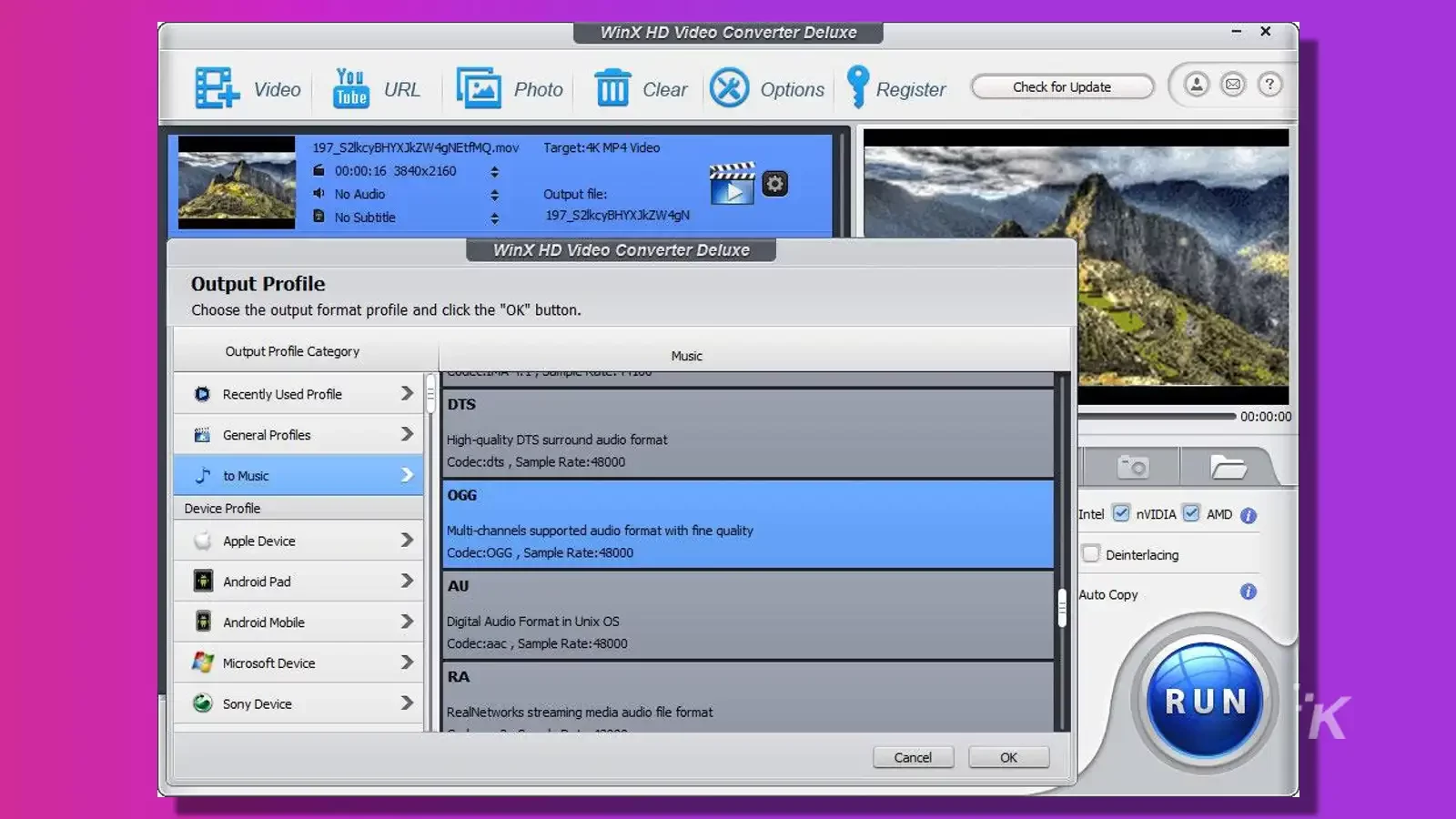Viewport: 1456px width, 819px height.
Task: Toggle the AMD checkbox
Action: tap(1191, 513)
